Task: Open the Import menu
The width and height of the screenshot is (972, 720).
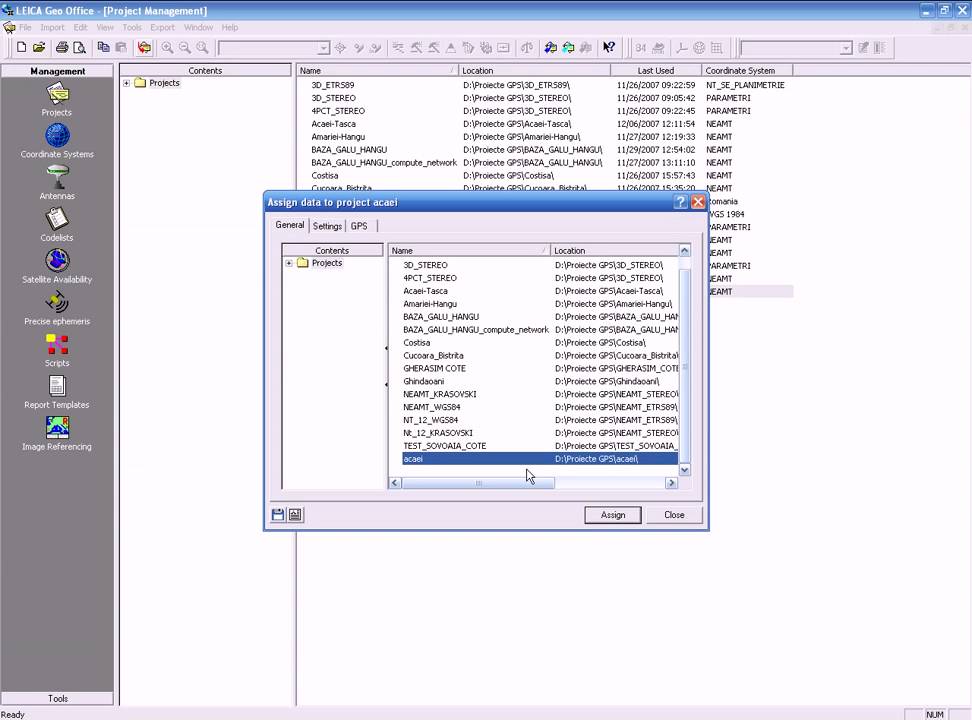Action: (x=52, y=27)
